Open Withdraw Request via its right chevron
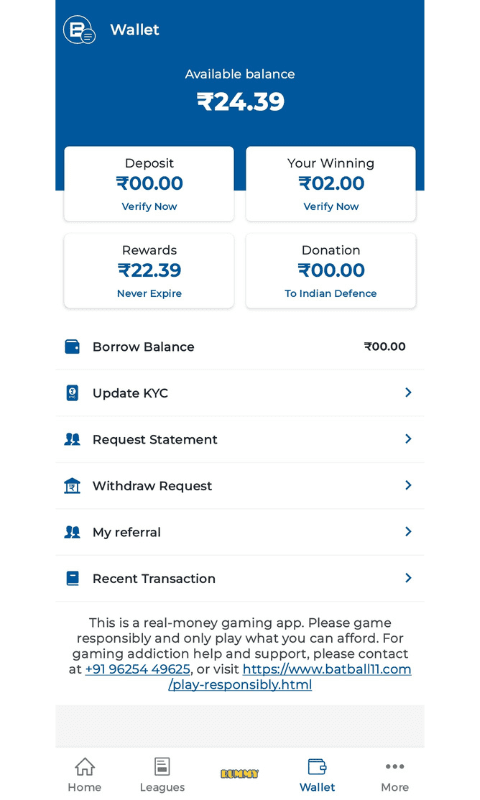This screenshot has width=480, height=800. click(408, 485)
